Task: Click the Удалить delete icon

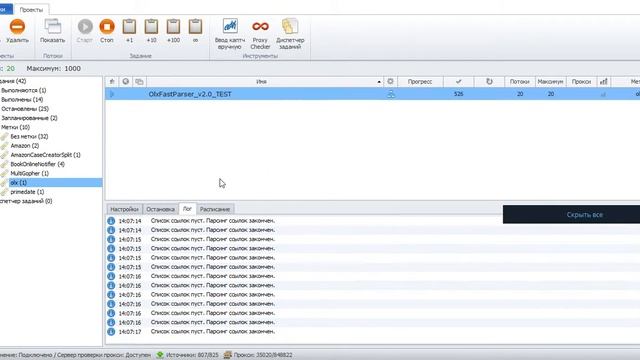Action: (x=17, y=27)
